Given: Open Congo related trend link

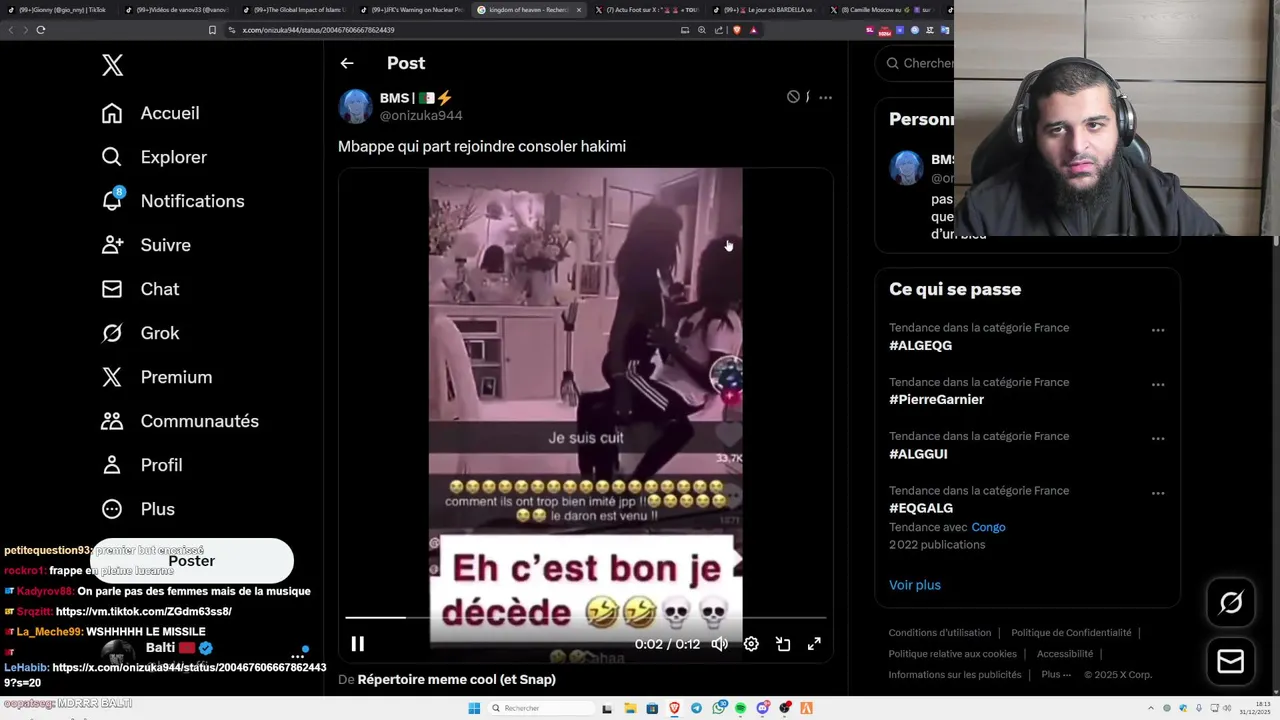Looking at the screenshot, I should 988,527.
